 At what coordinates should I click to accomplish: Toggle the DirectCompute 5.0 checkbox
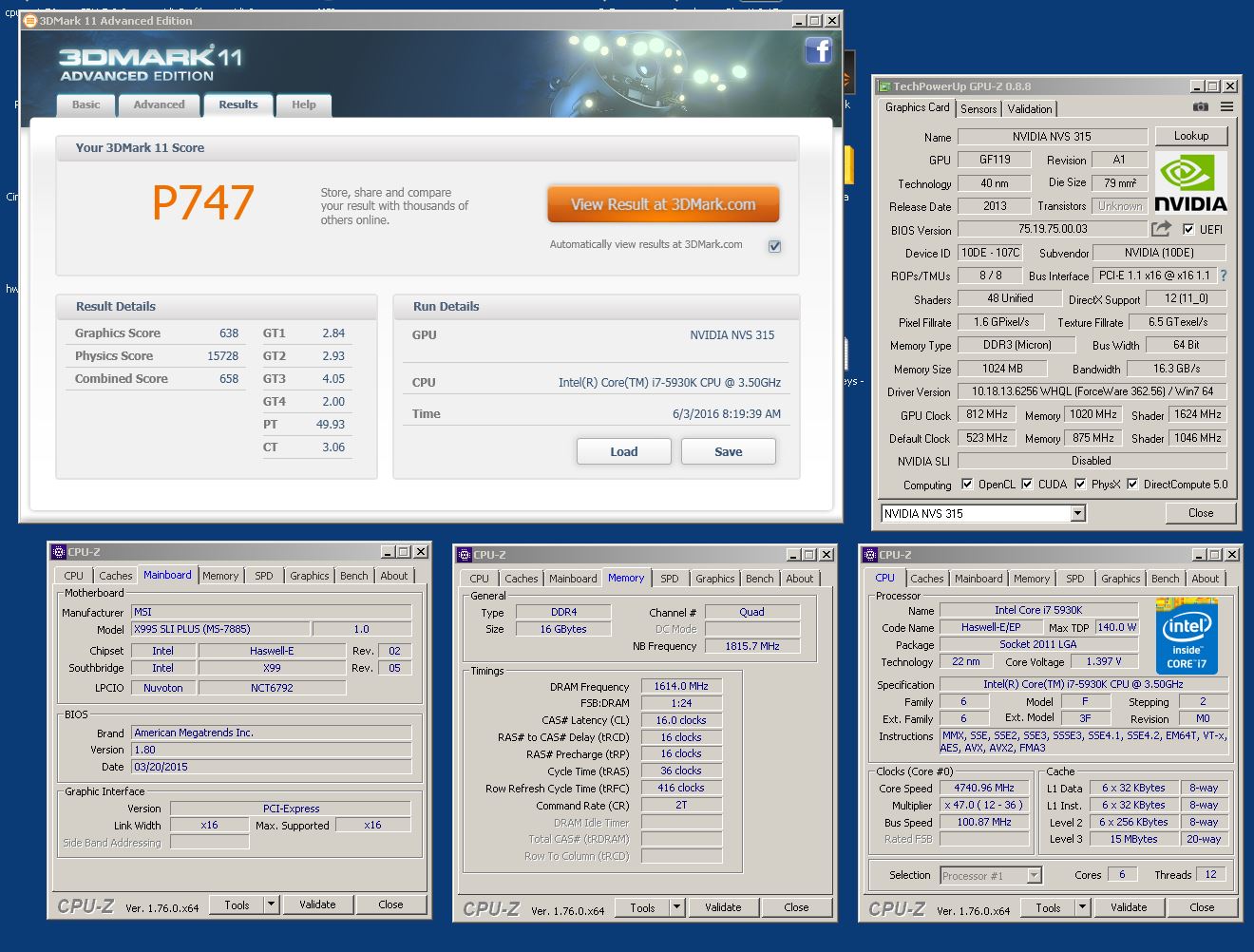pos(1132,484)
